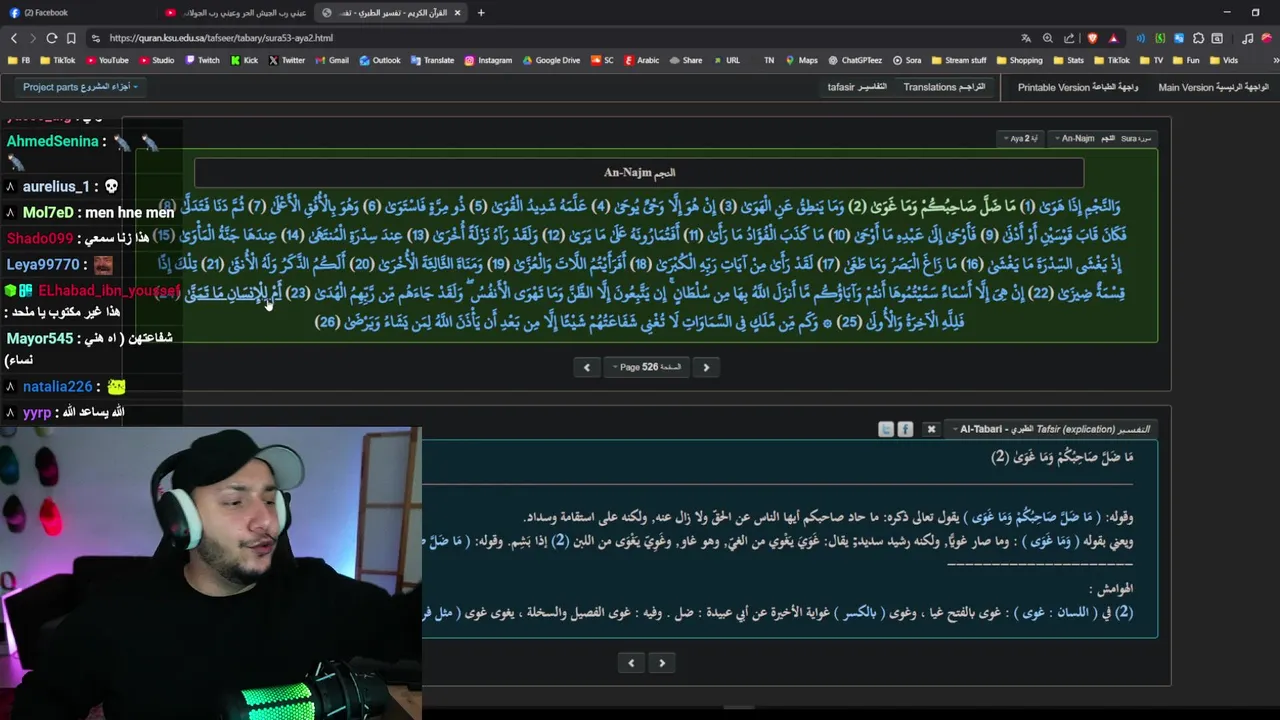Bookmark this page with the bookmark icon

click(71, 38)
